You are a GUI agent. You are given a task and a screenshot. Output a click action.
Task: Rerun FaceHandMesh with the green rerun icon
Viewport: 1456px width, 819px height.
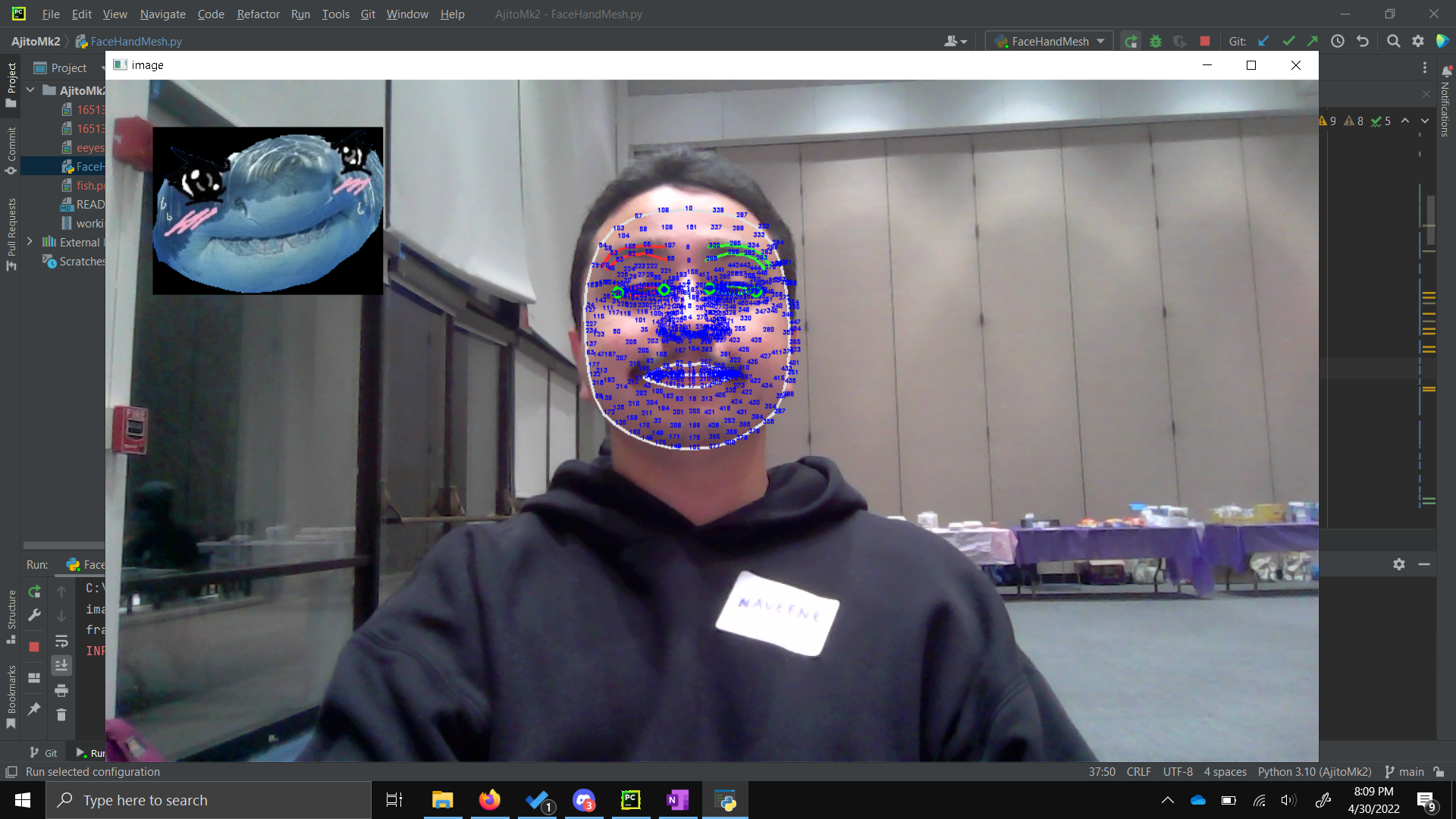click(1131, 42)
